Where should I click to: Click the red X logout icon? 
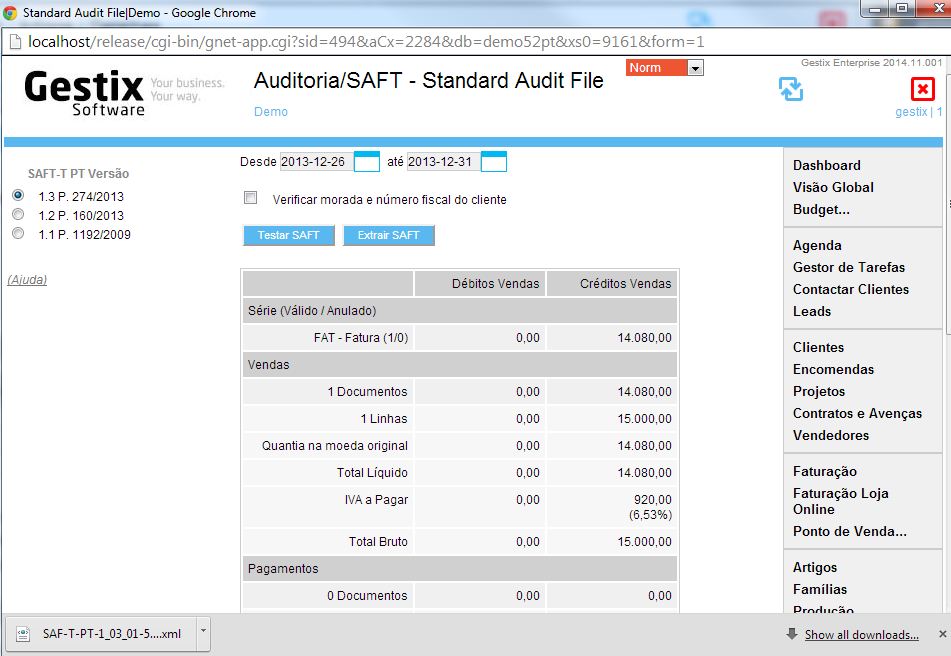point(922,90)
